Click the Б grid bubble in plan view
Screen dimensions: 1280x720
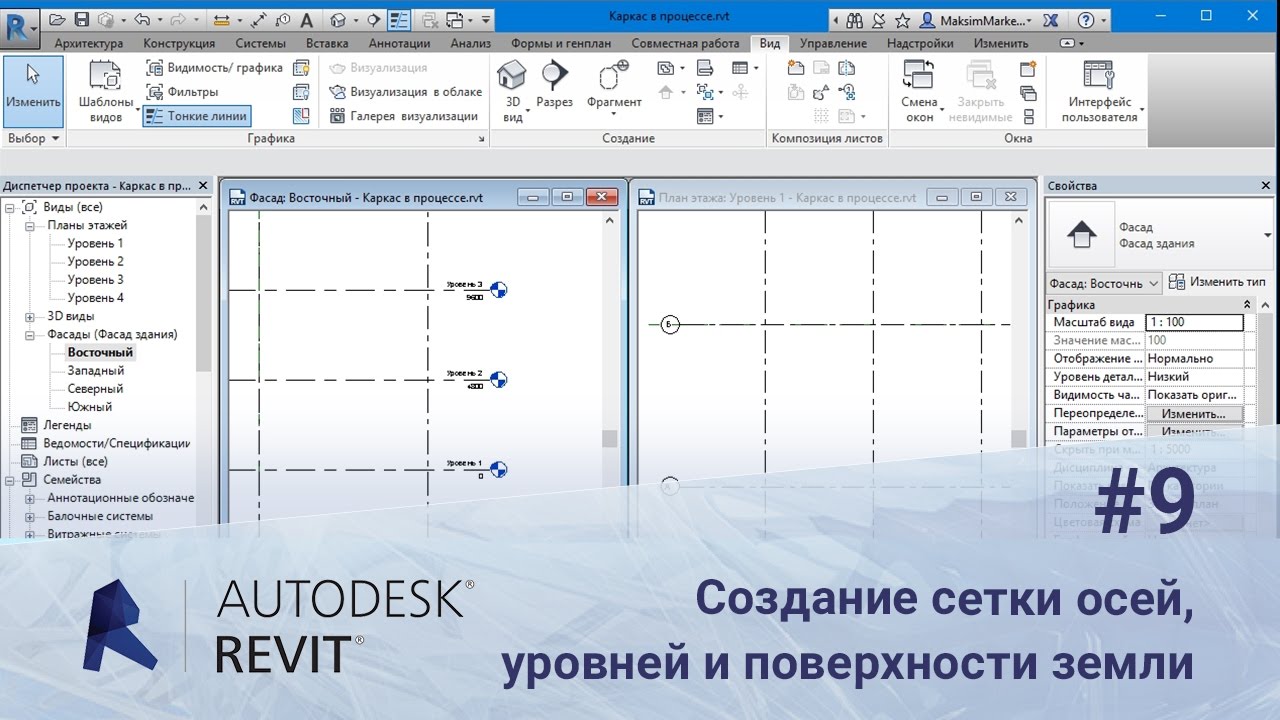click(x=670, y=324)
